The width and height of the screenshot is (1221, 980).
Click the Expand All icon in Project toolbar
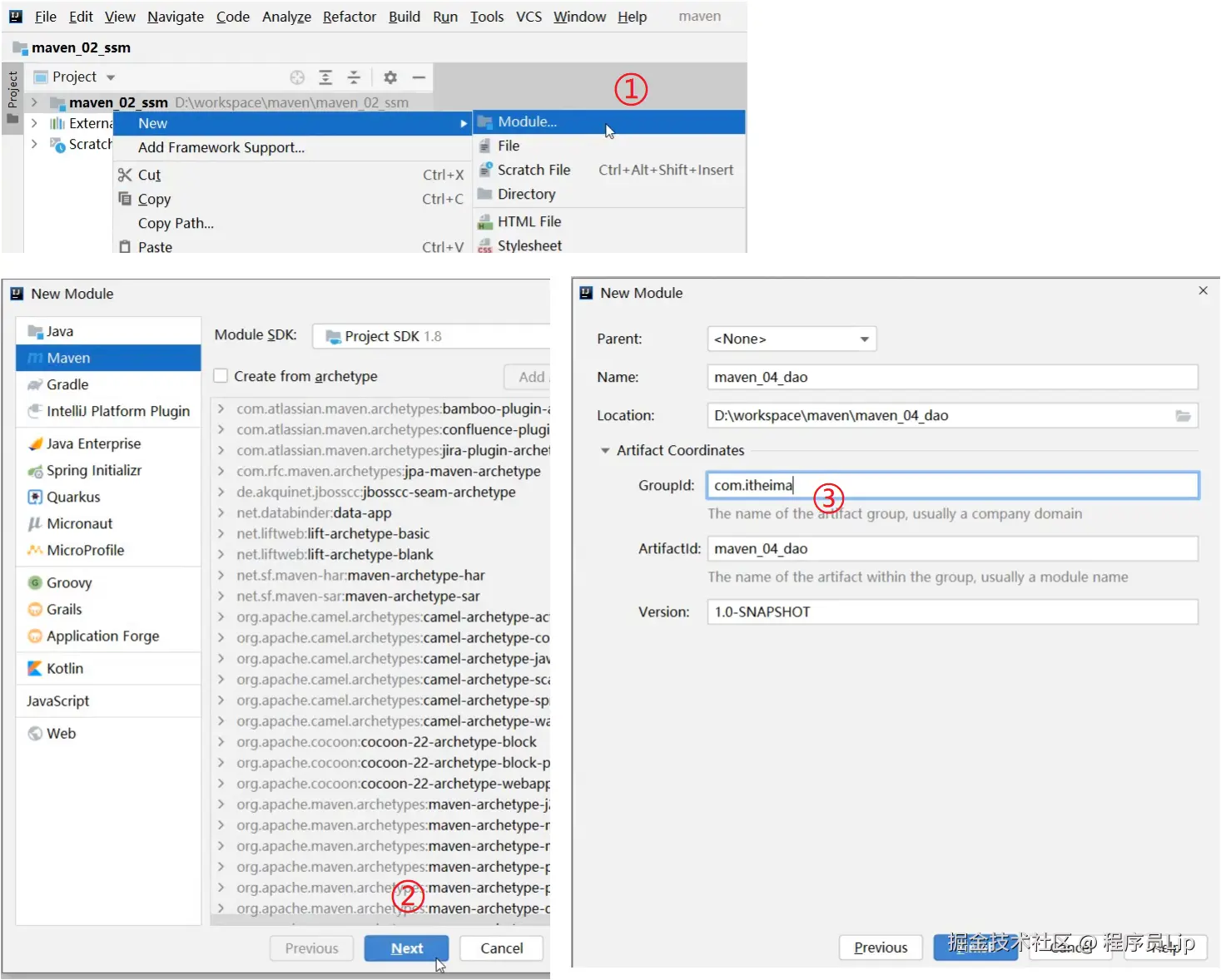pyautogui.click(x=325, y=77)
